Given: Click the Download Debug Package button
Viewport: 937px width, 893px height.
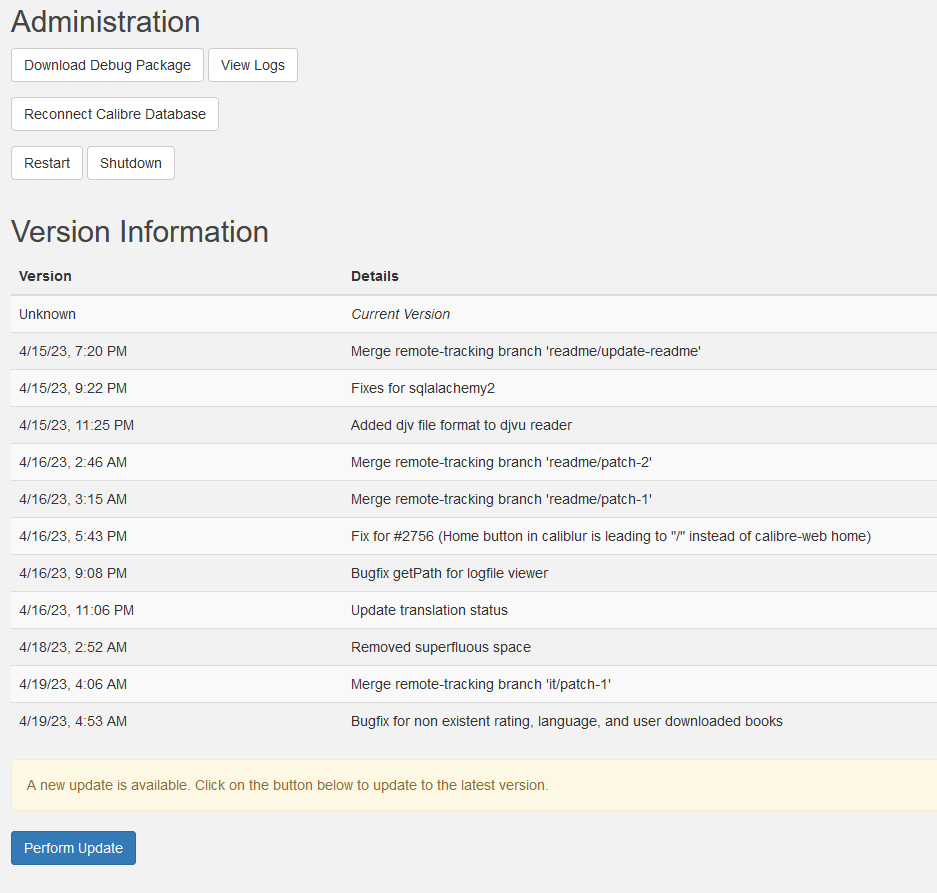Looking at the screenshot, I should click(106, 65).
